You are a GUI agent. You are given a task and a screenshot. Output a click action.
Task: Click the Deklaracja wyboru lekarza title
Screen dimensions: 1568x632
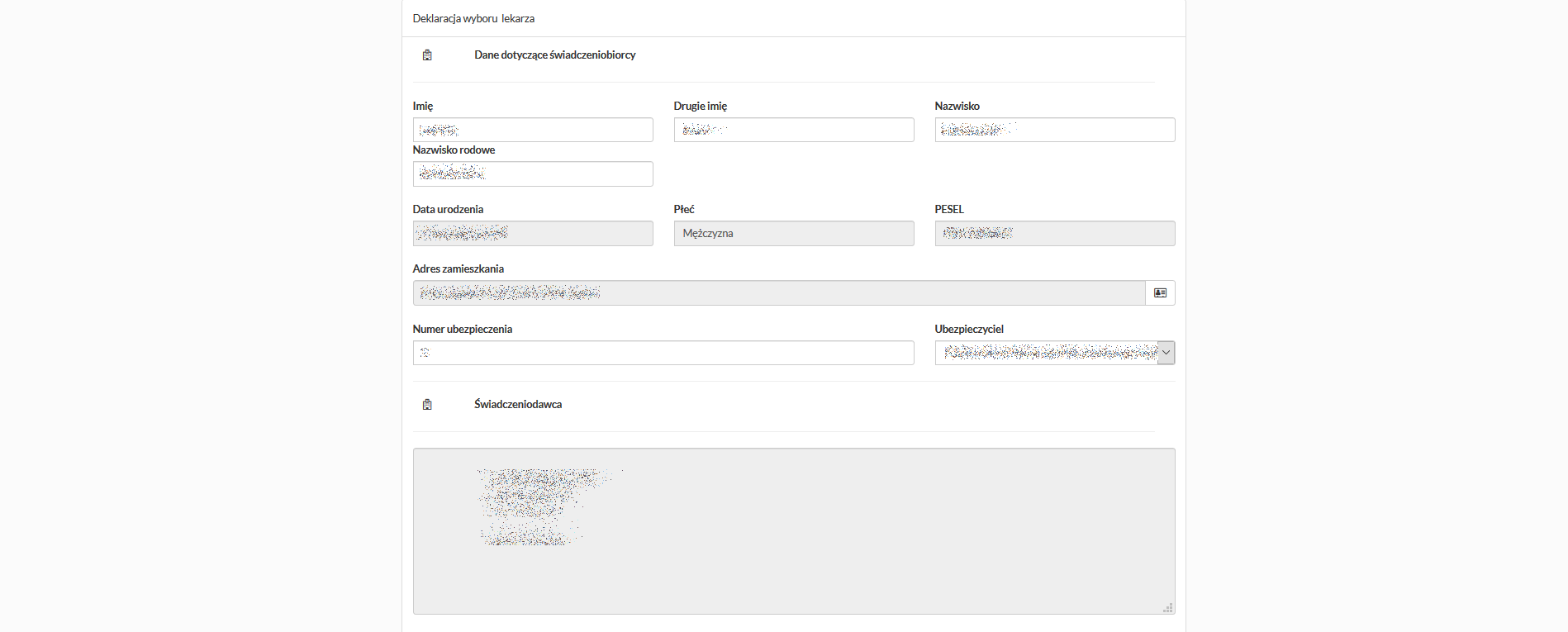tap(473, 18)
